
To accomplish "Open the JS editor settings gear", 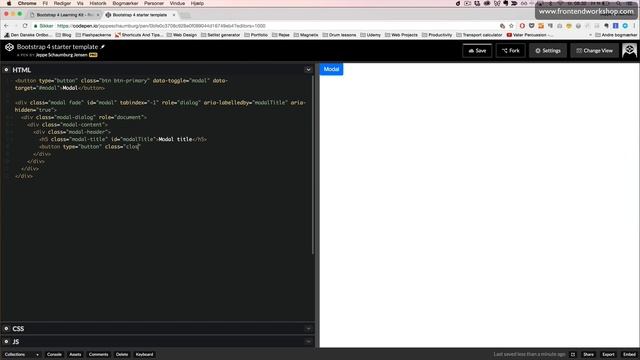I will (6, 342).
